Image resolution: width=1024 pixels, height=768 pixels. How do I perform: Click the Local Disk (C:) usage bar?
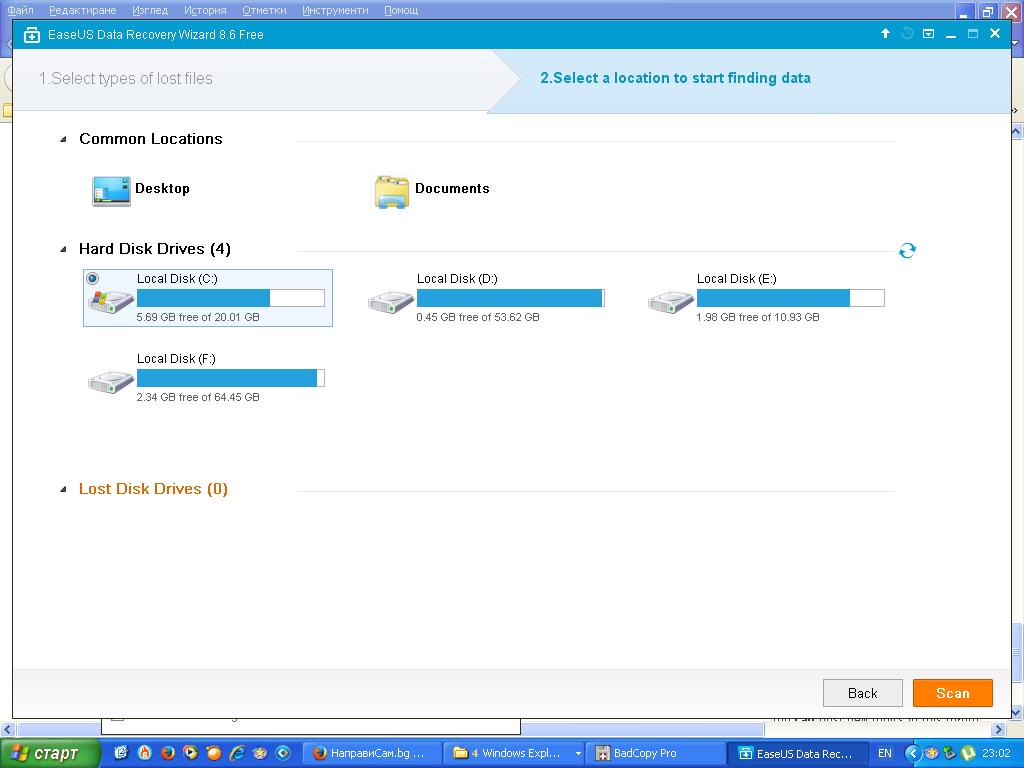tap(231, 298)
